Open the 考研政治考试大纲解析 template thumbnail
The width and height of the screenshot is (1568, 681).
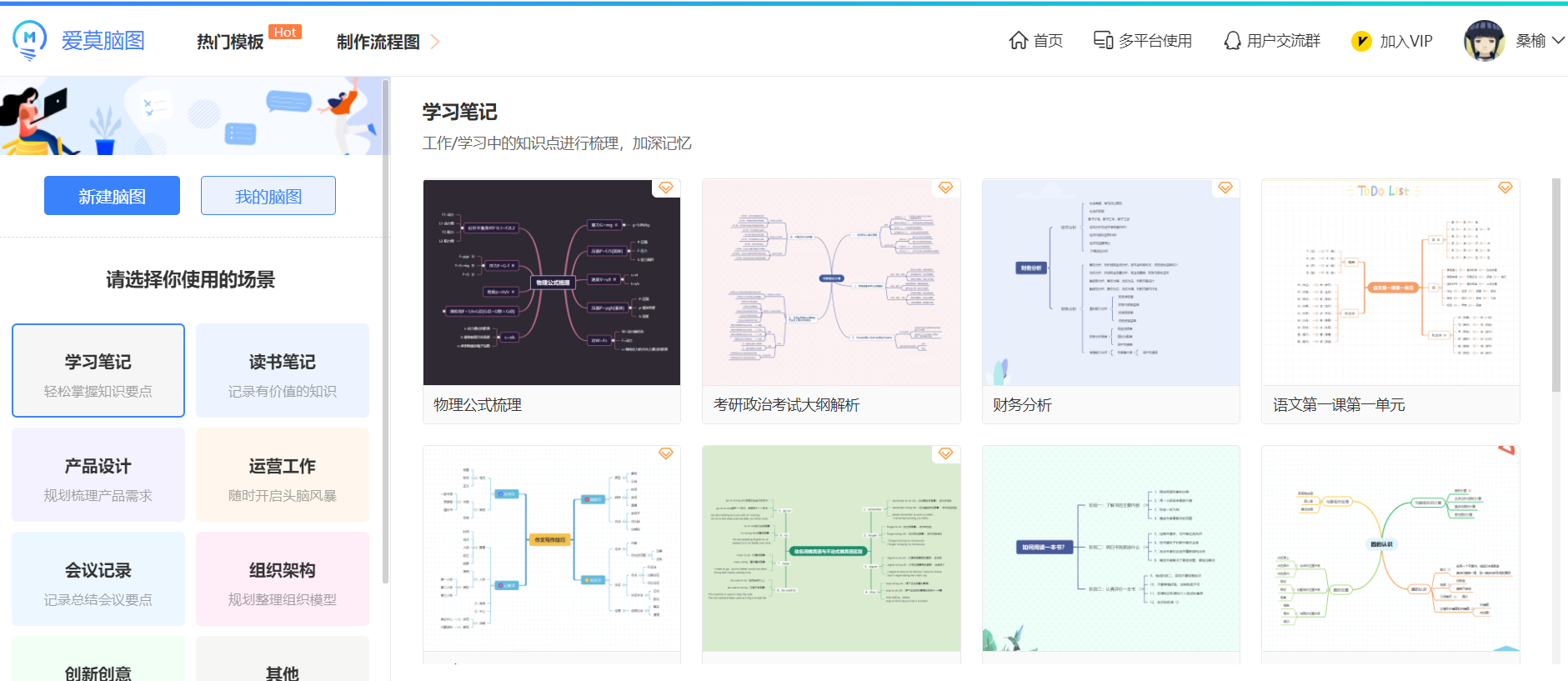coord(831,283)
